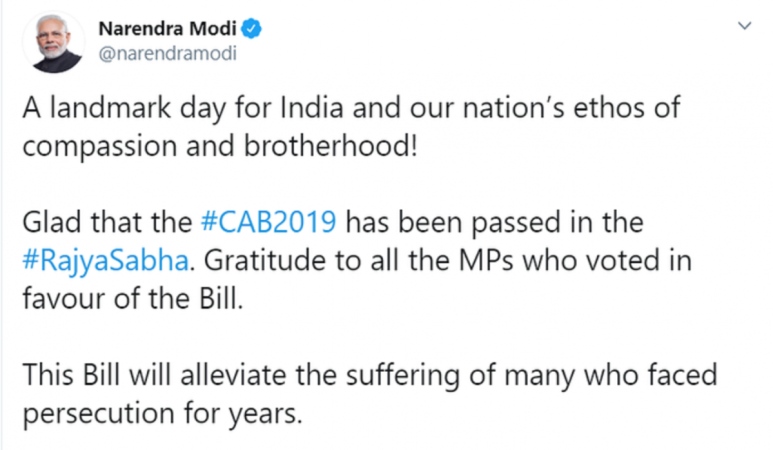Image resolution: width=773 pixels, height=450 pixels.
Task: Open the tweet options chevron menu
Action: 744,25
